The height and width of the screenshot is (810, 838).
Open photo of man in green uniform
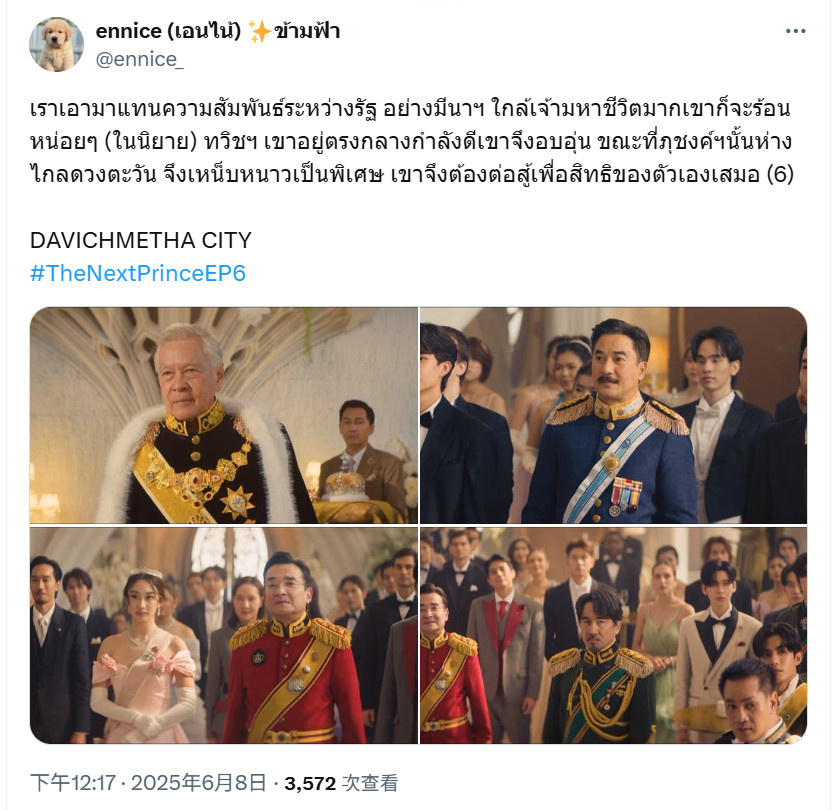614,635
